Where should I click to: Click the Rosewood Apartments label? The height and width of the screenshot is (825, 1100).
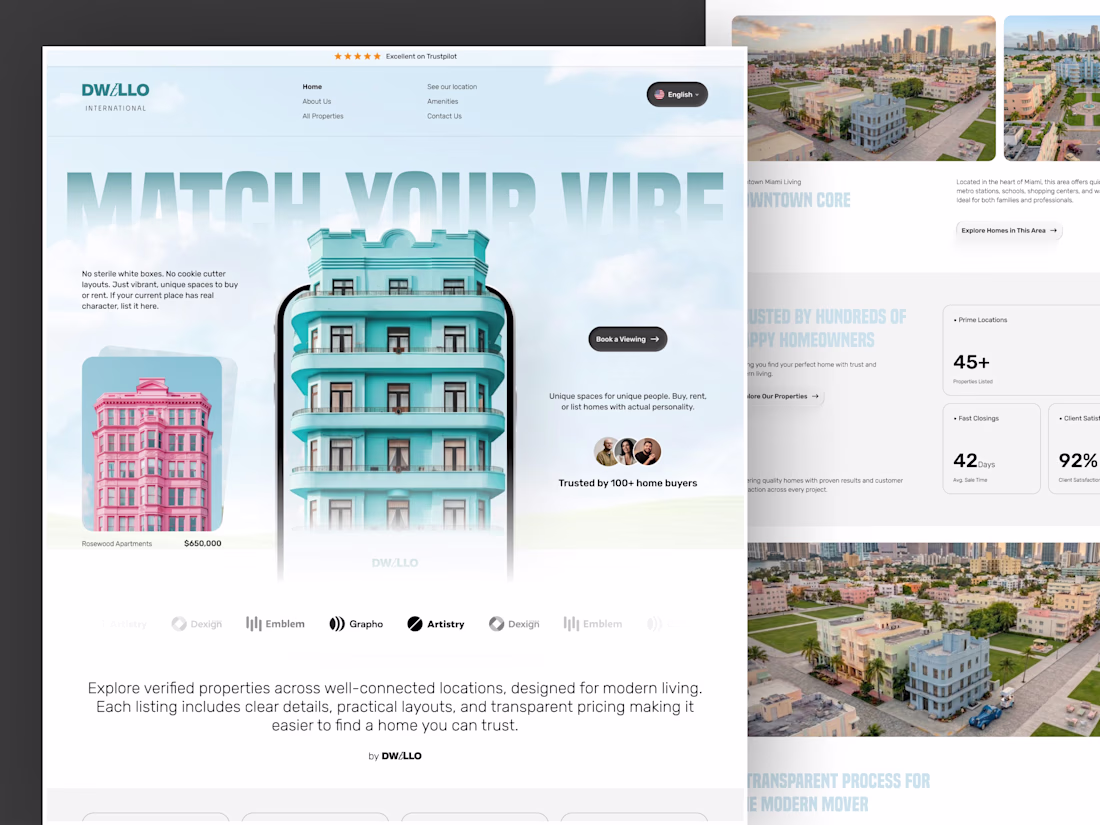(116, 544)
